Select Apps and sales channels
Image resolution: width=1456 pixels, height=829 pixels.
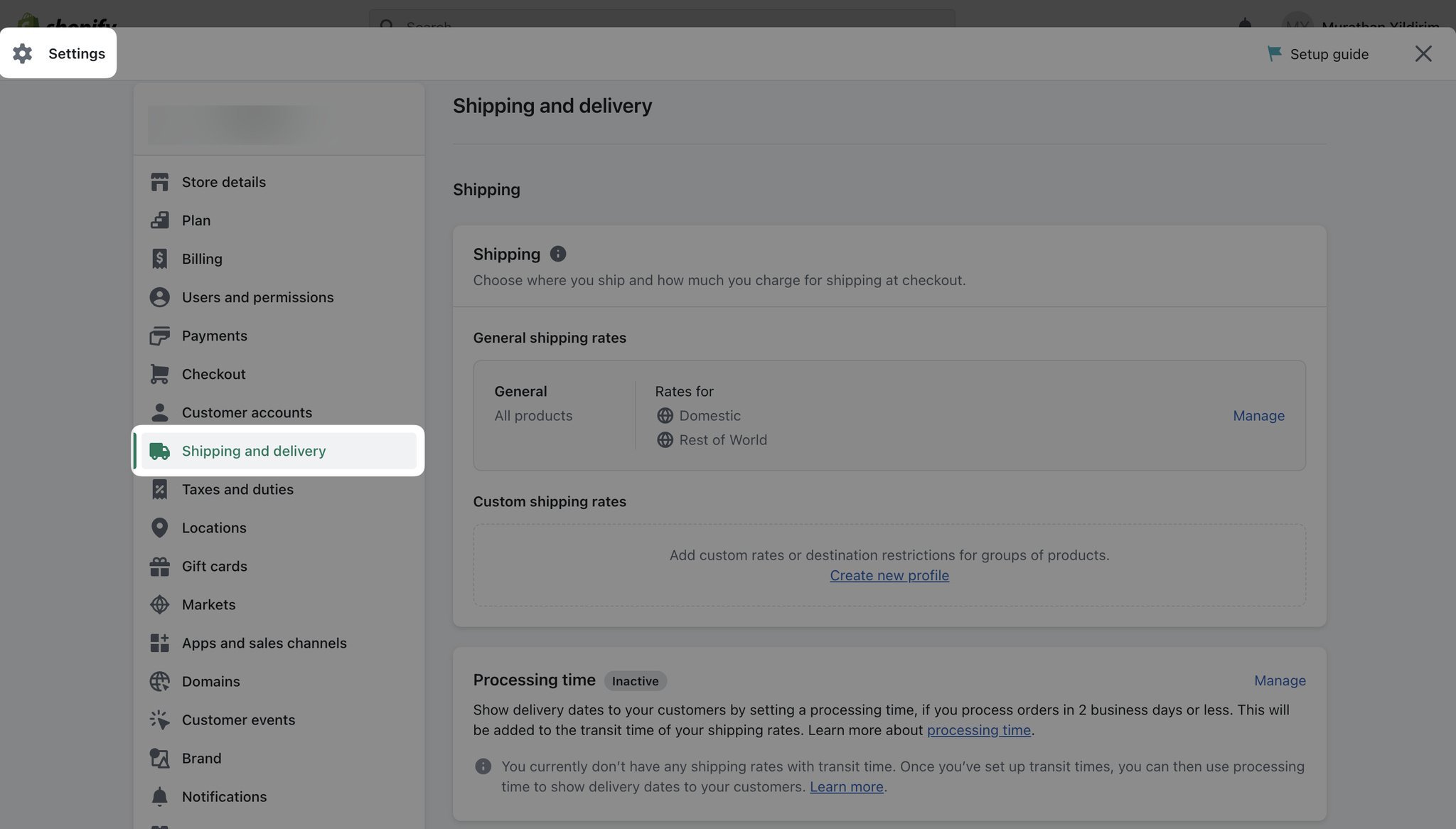point(279,643)
